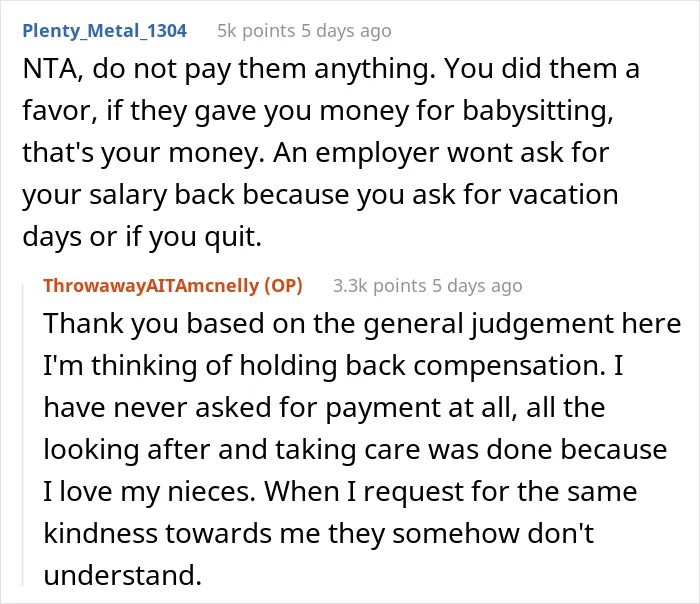Viewport: 700px width, 604px height.
Task: Click the final word "understand." in reply
Action: click(x=123, y=575)
